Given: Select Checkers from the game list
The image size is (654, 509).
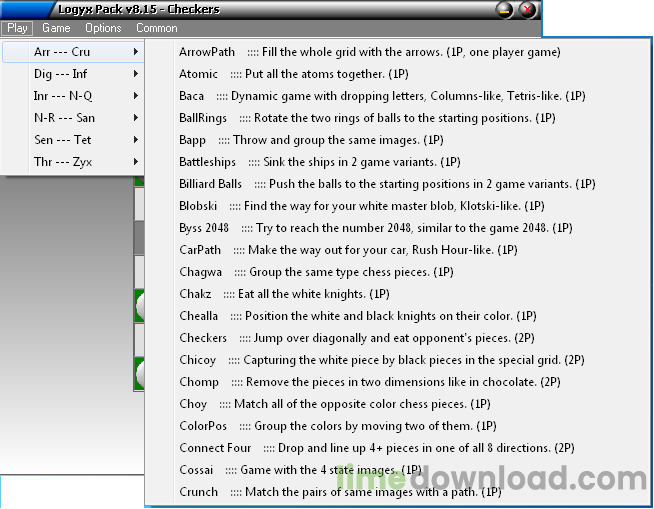Looking at the screenshot, I should pos(398,338).
